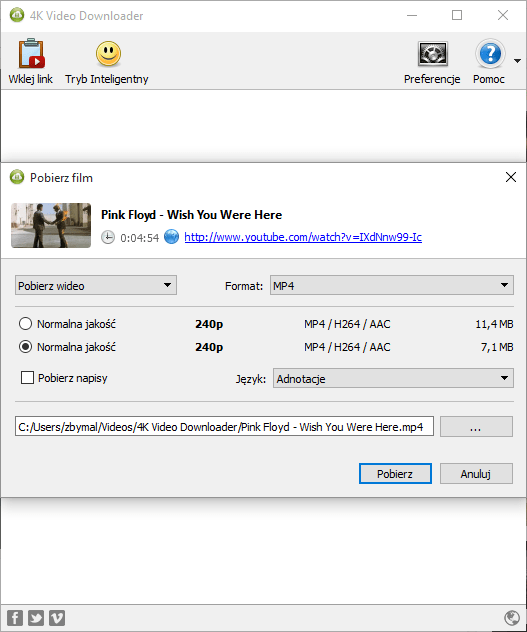The height and width of the screenshot is (632, 527).
Task: Click the 11,4 MB size value
Action: (494, 324)
